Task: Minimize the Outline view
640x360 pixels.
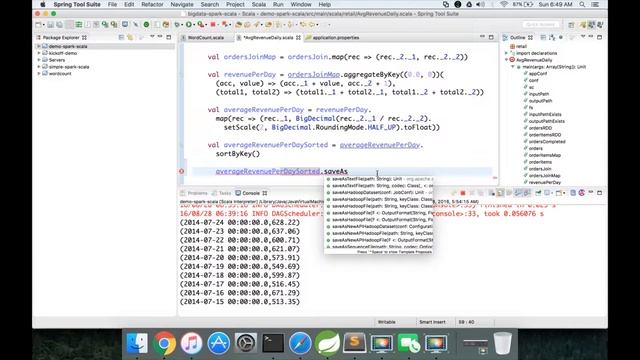Action: [x=591, y=37]
